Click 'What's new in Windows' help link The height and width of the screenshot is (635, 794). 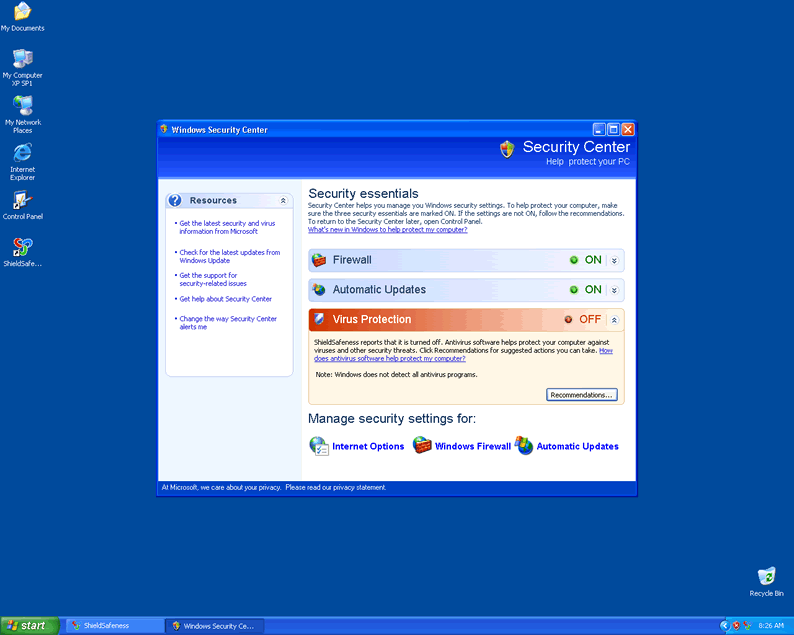tap(387, 229)
